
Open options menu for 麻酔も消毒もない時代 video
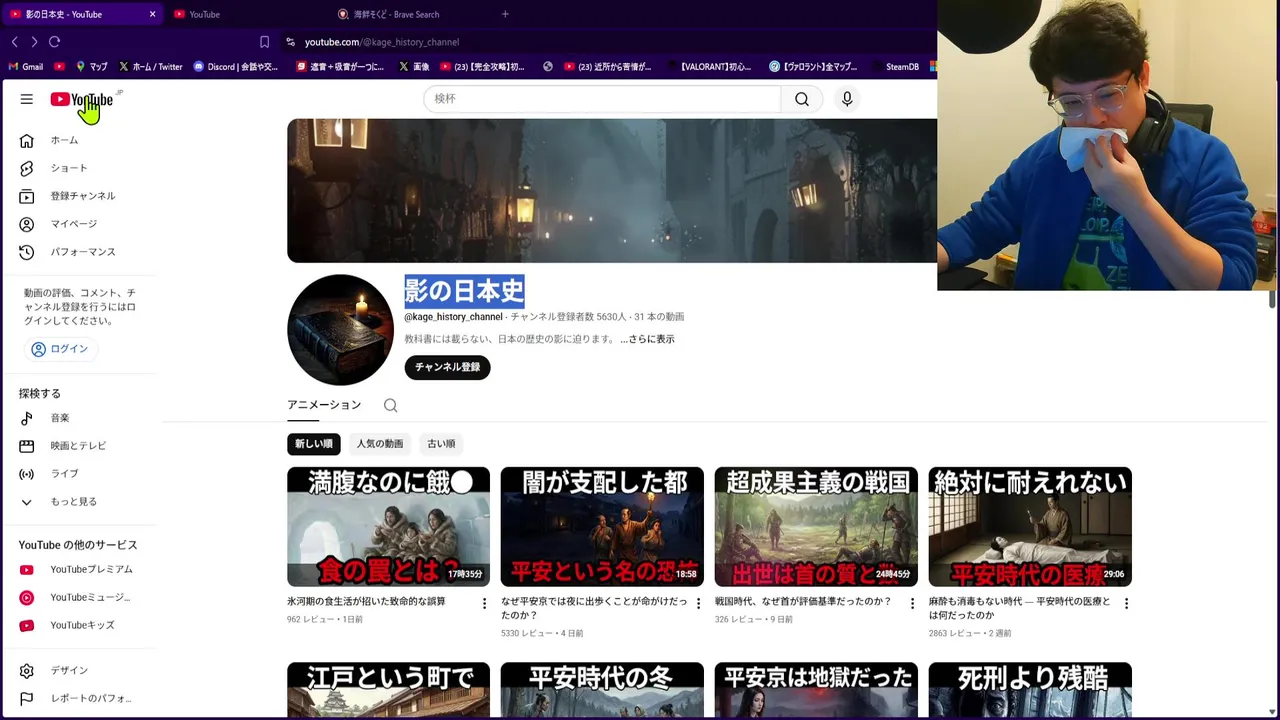[1126, 604]
